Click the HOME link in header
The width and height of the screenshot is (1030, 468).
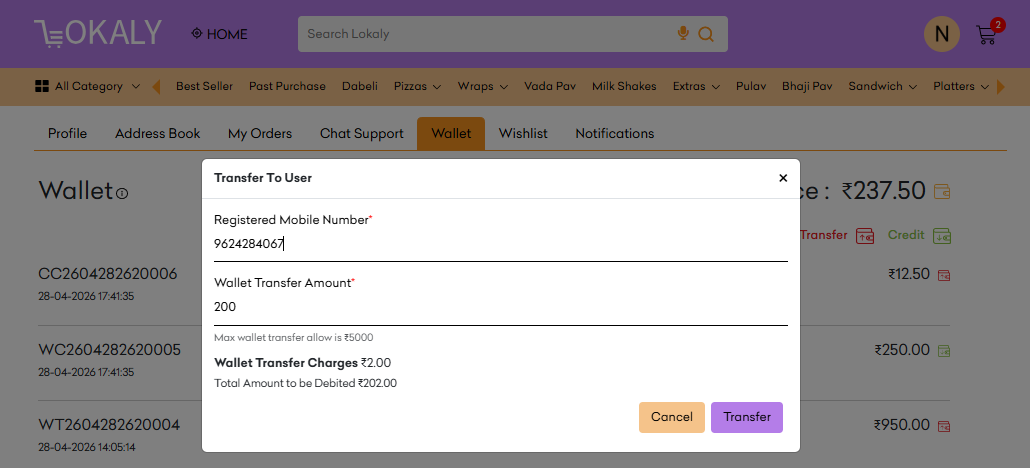[227, 34]
